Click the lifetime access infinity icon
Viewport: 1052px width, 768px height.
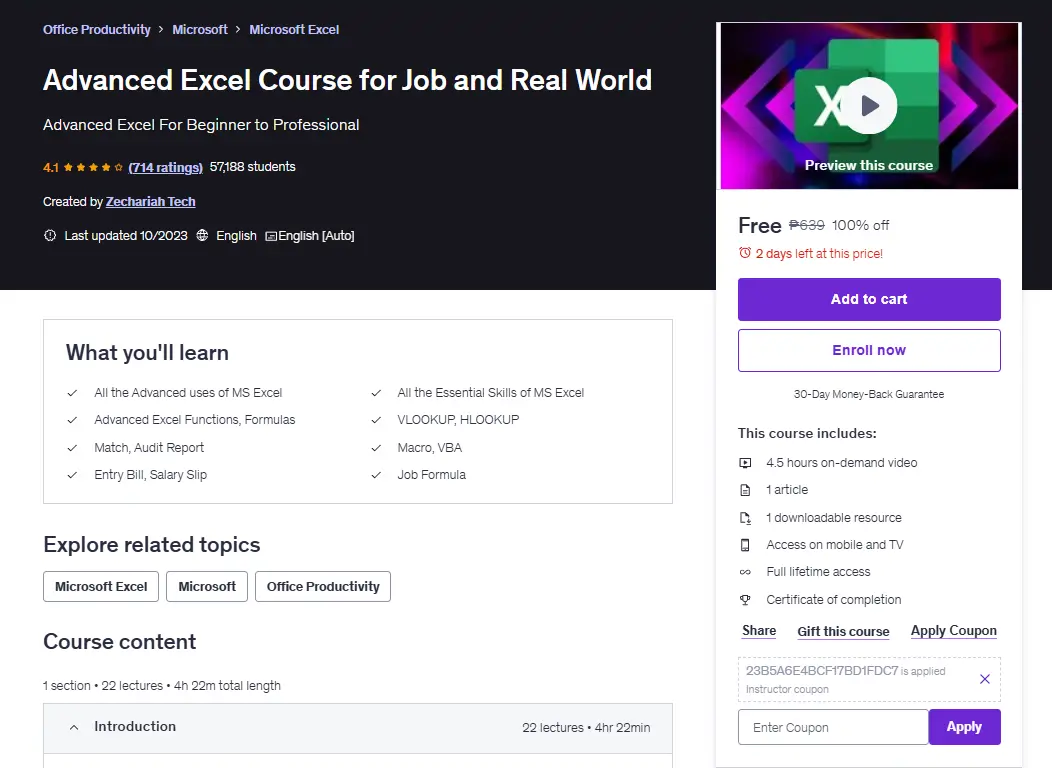tap(745, 572)
